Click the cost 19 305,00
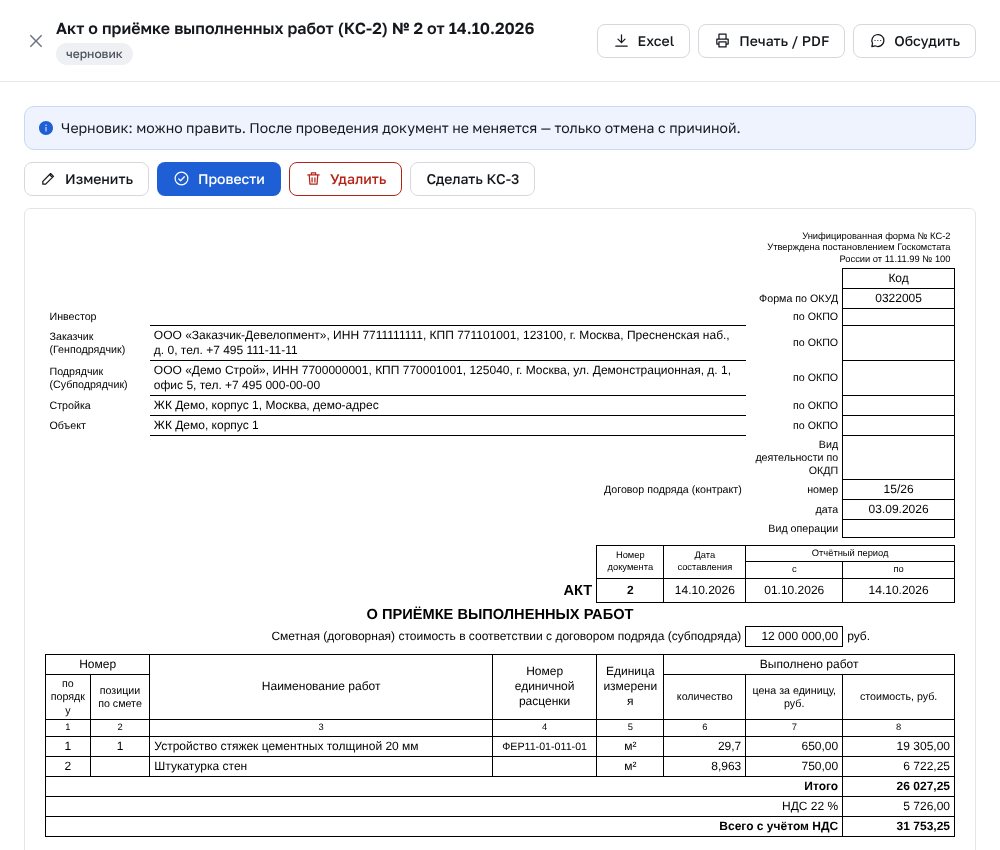This screenshot has width=1000, height=850. click(x=898, y=746)
